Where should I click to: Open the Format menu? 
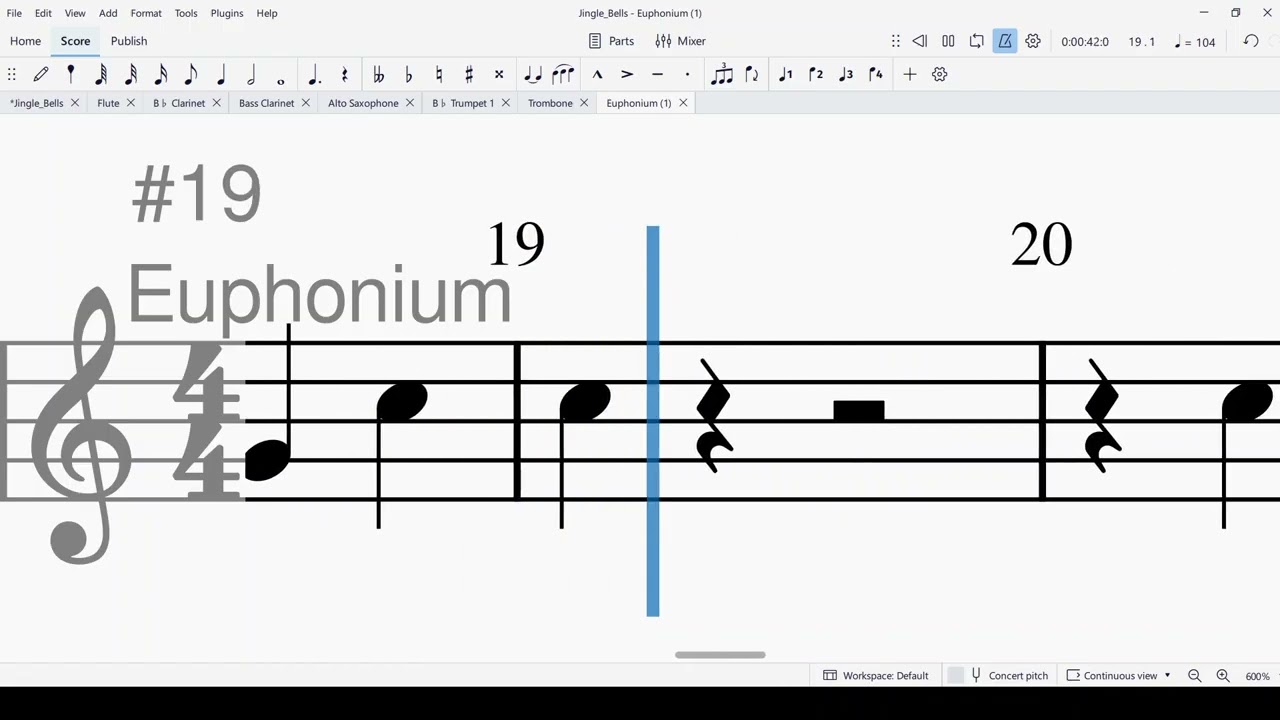146,13
